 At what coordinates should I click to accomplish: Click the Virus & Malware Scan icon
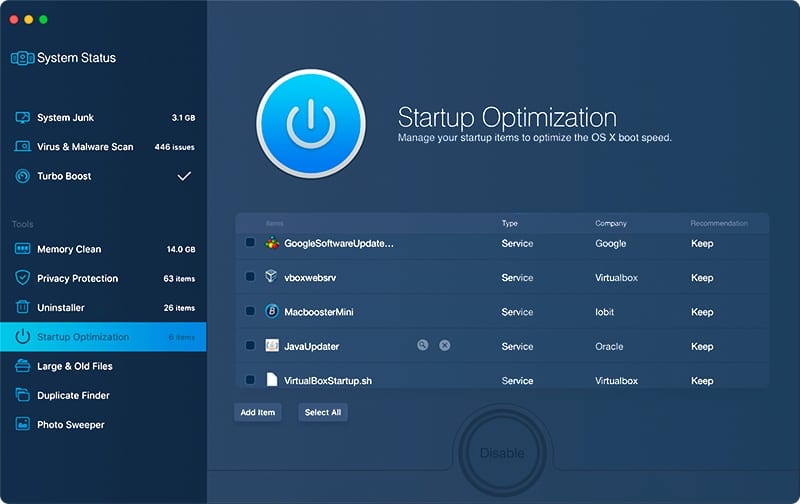point(22,147)
